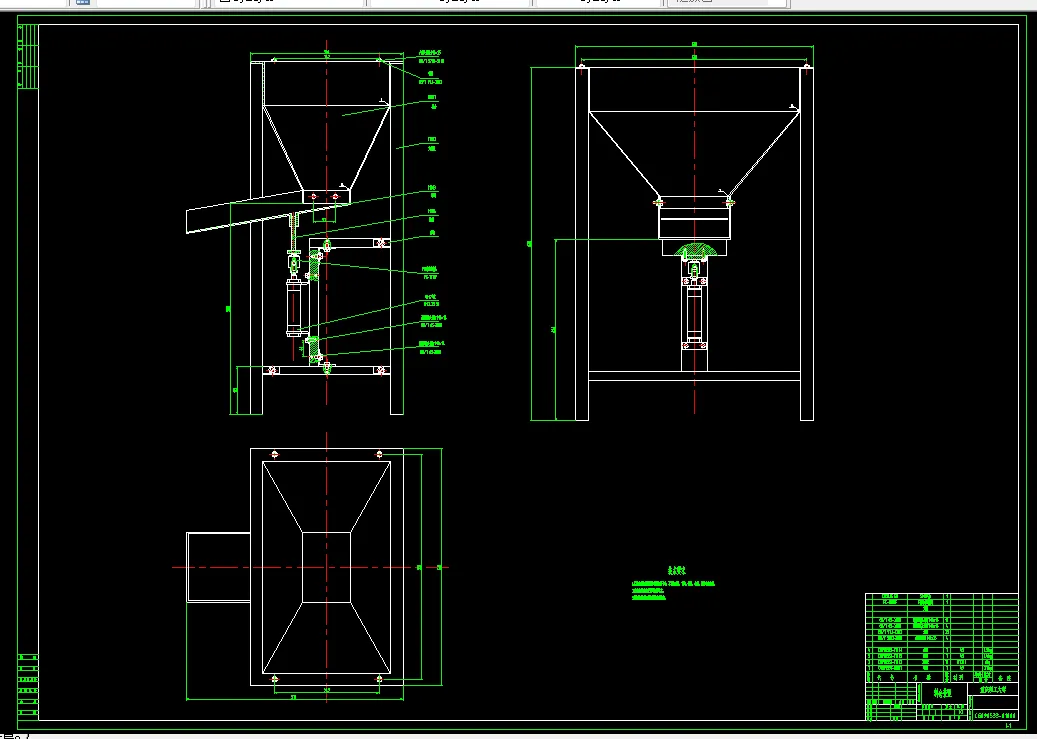Select the top-left binding margin strip

[x=28, y=56]
